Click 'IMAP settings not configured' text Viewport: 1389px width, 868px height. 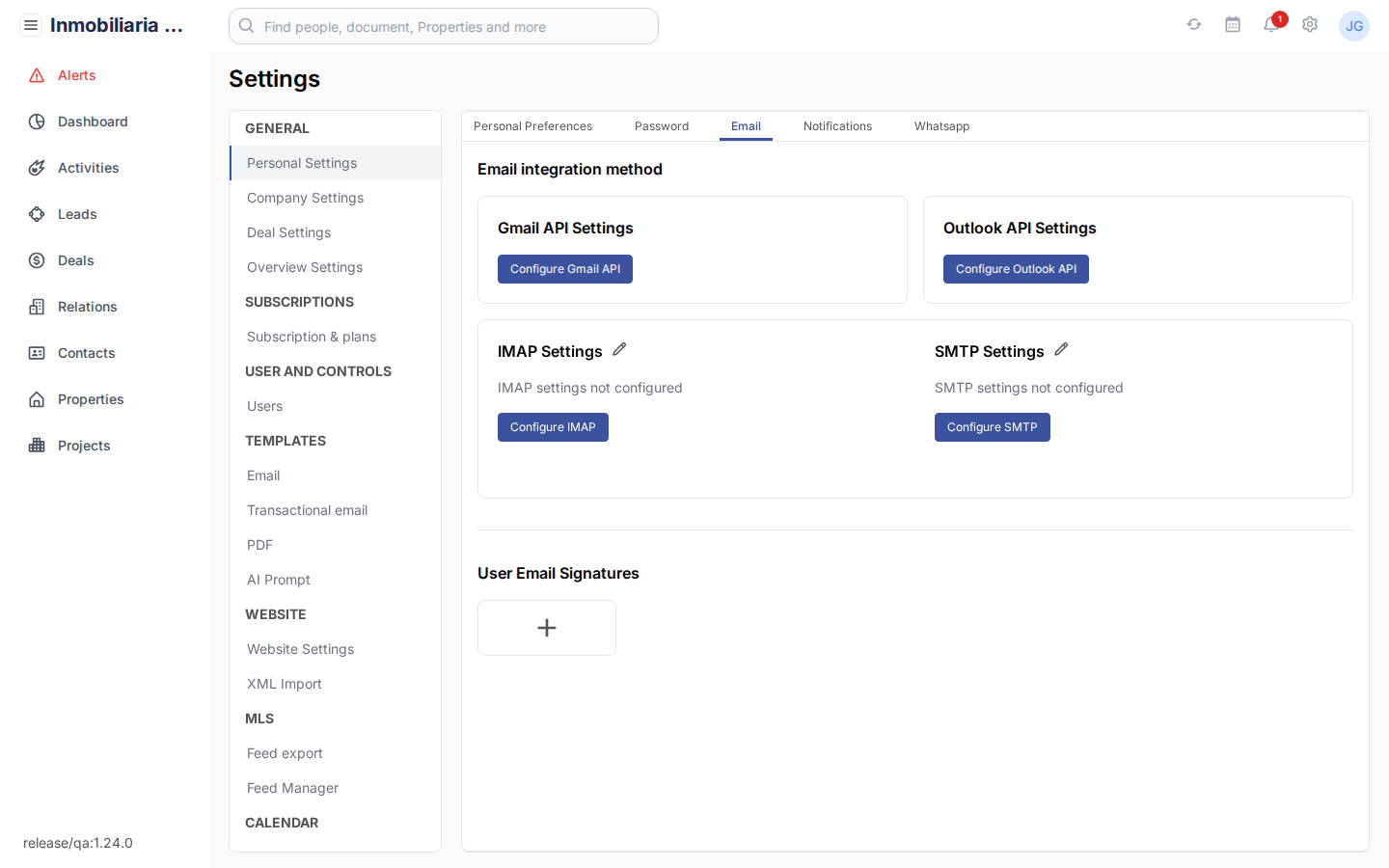coord(590,388)
